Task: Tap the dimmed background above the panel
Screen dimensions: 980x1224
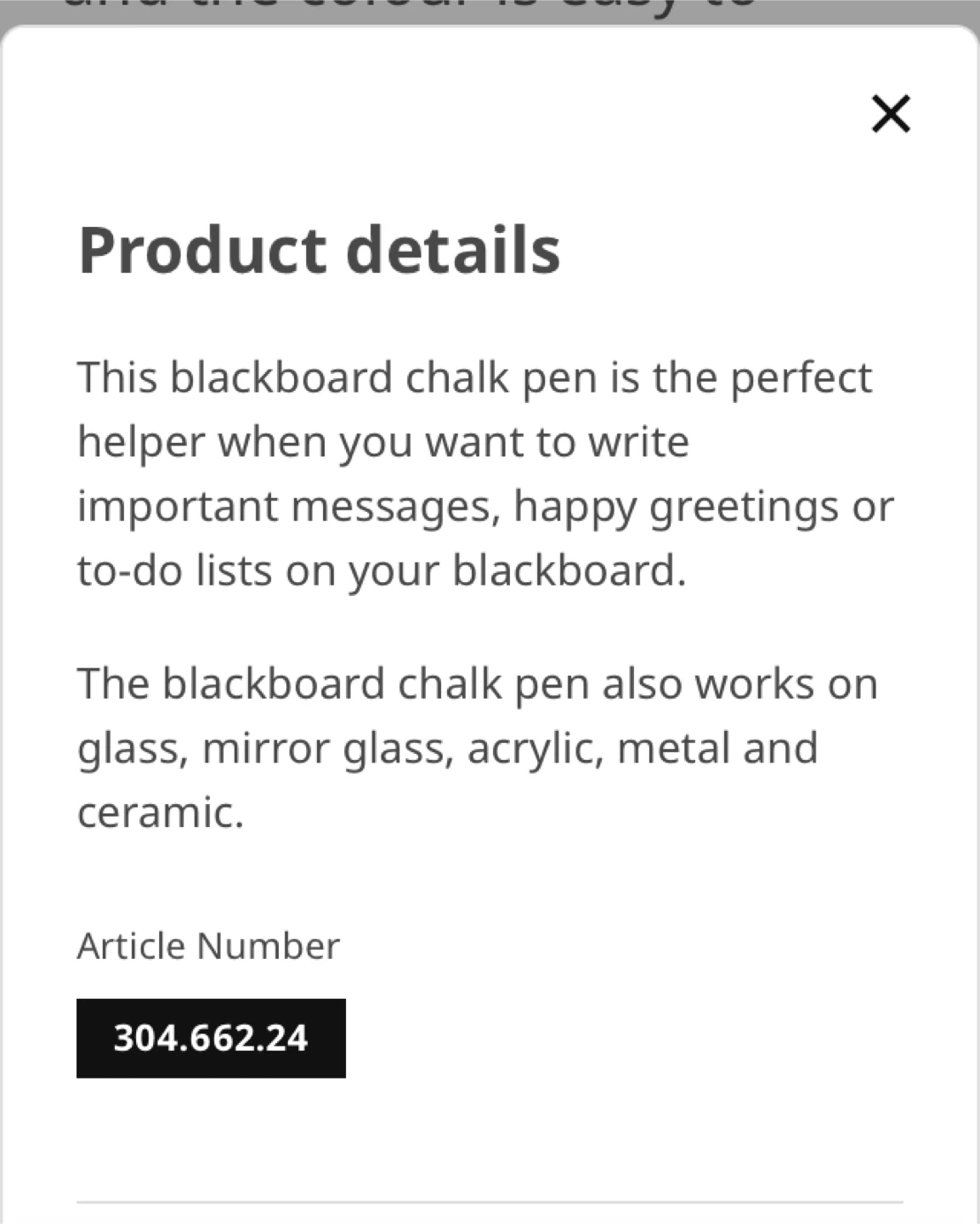Action: tap(490, 10)
